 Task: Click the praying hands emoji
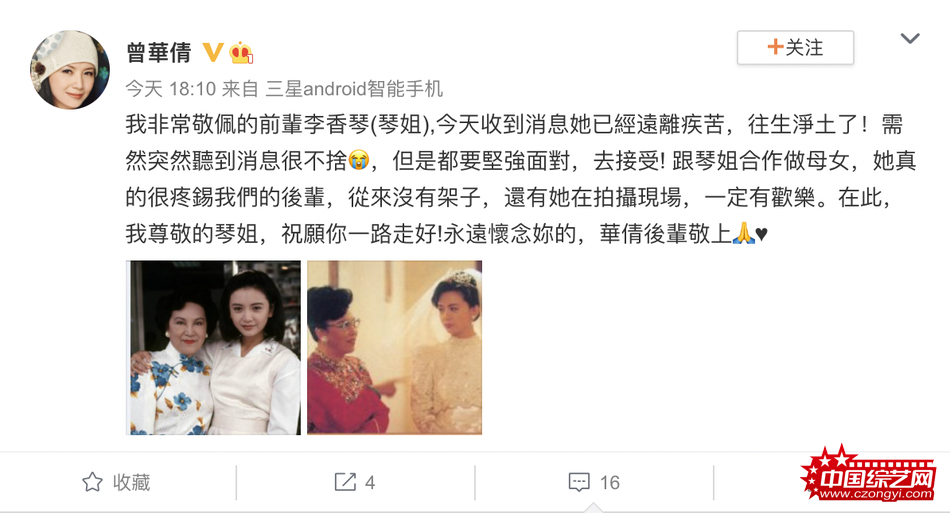click(x=743, y=233)
